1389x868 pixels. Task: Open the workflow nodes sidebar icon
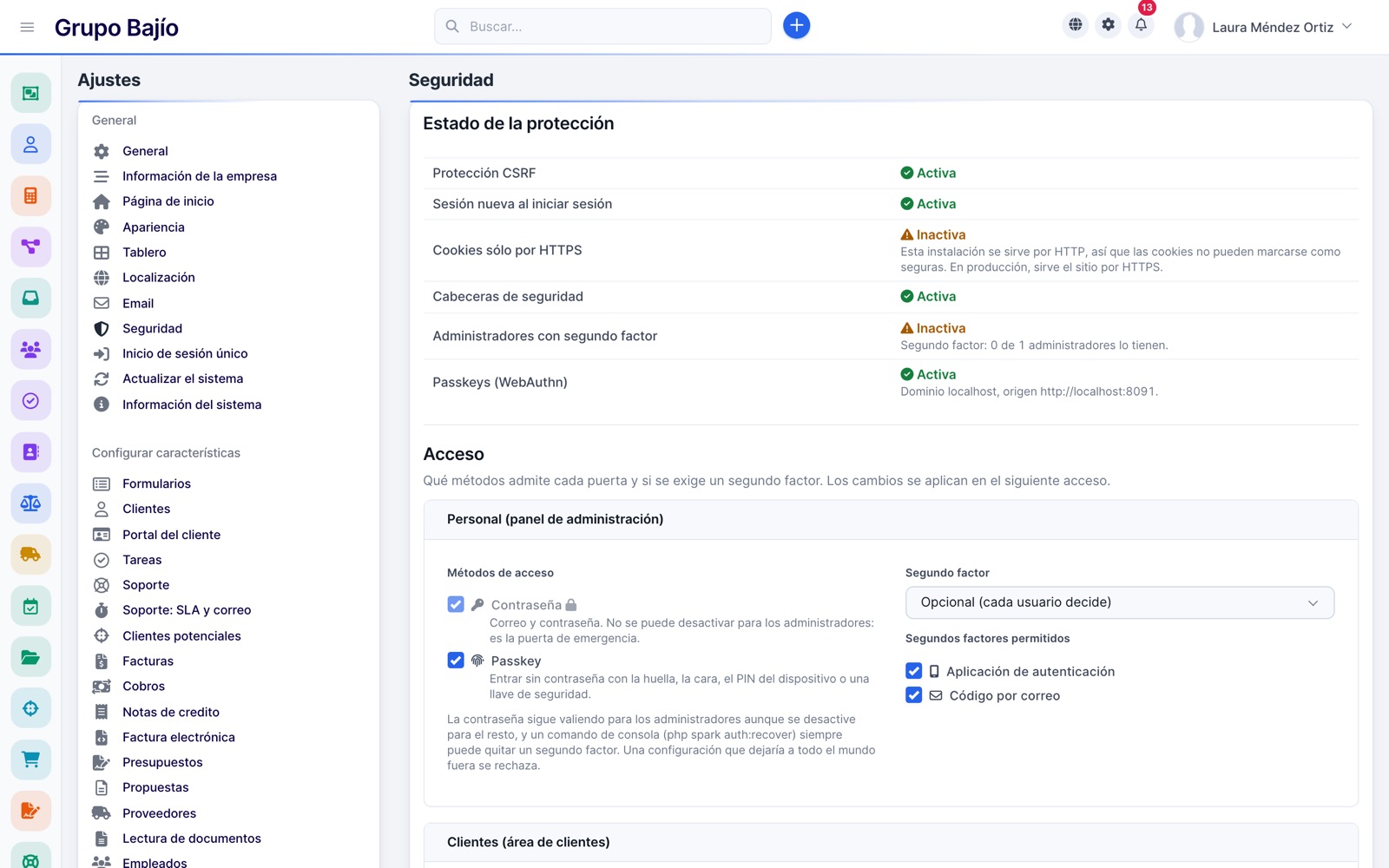pyautogui.click(x=30, y=247)
